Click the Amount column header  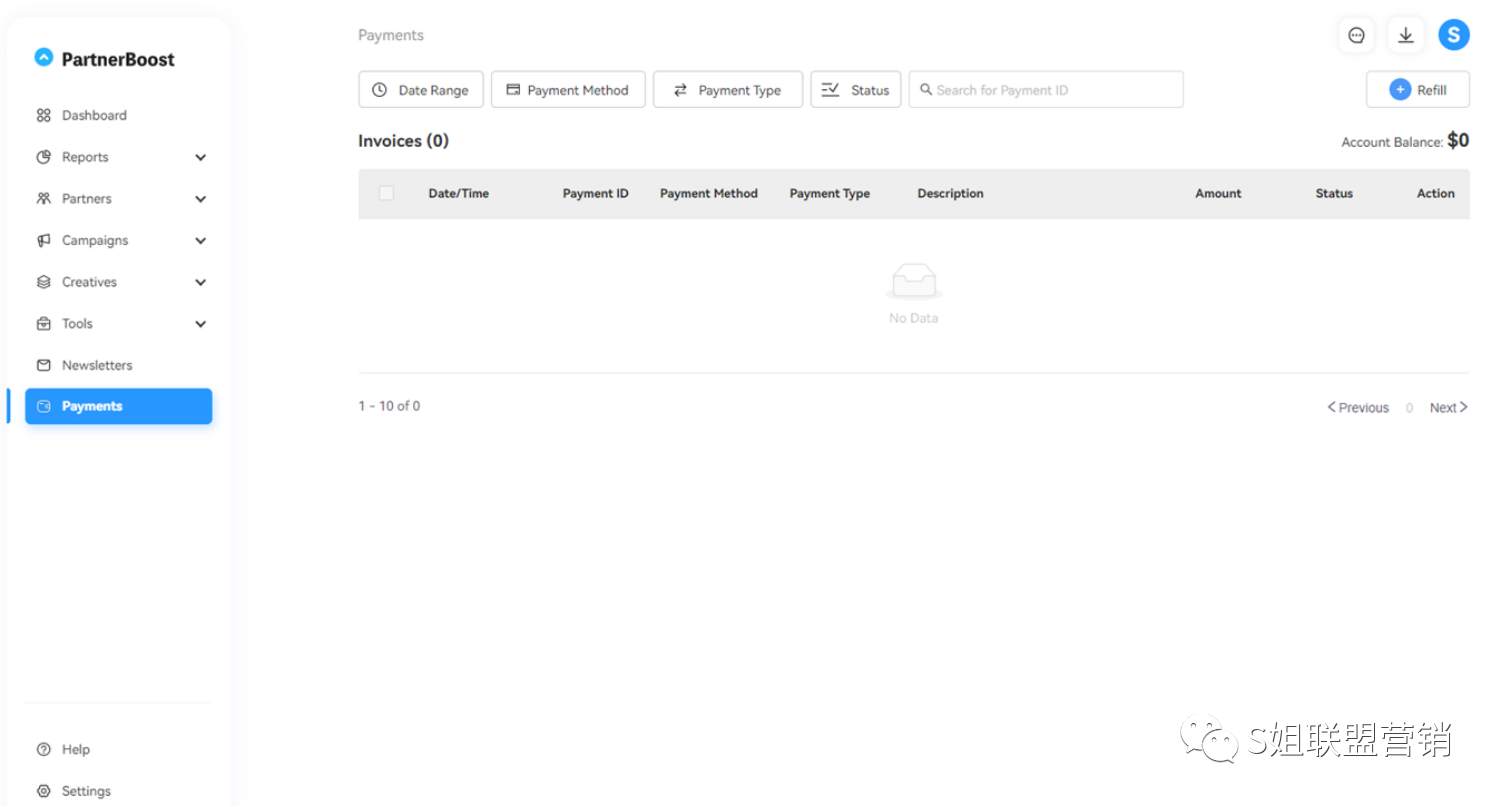[1218, 194]
